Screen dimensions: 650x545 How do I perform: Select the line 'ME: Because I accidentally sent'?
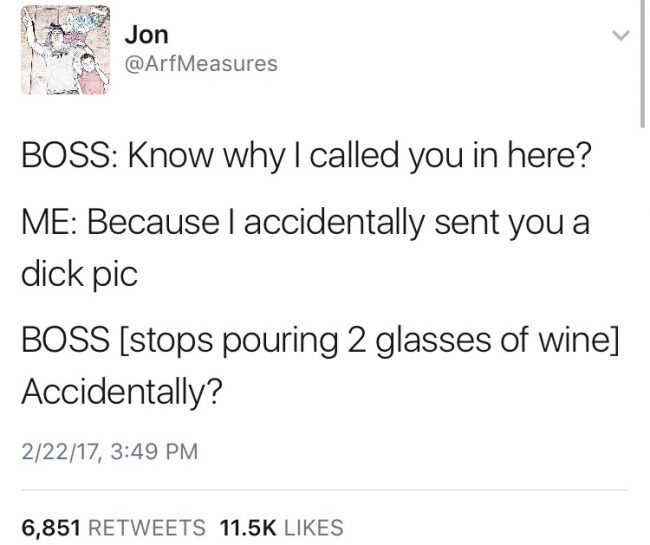point(260,224)
